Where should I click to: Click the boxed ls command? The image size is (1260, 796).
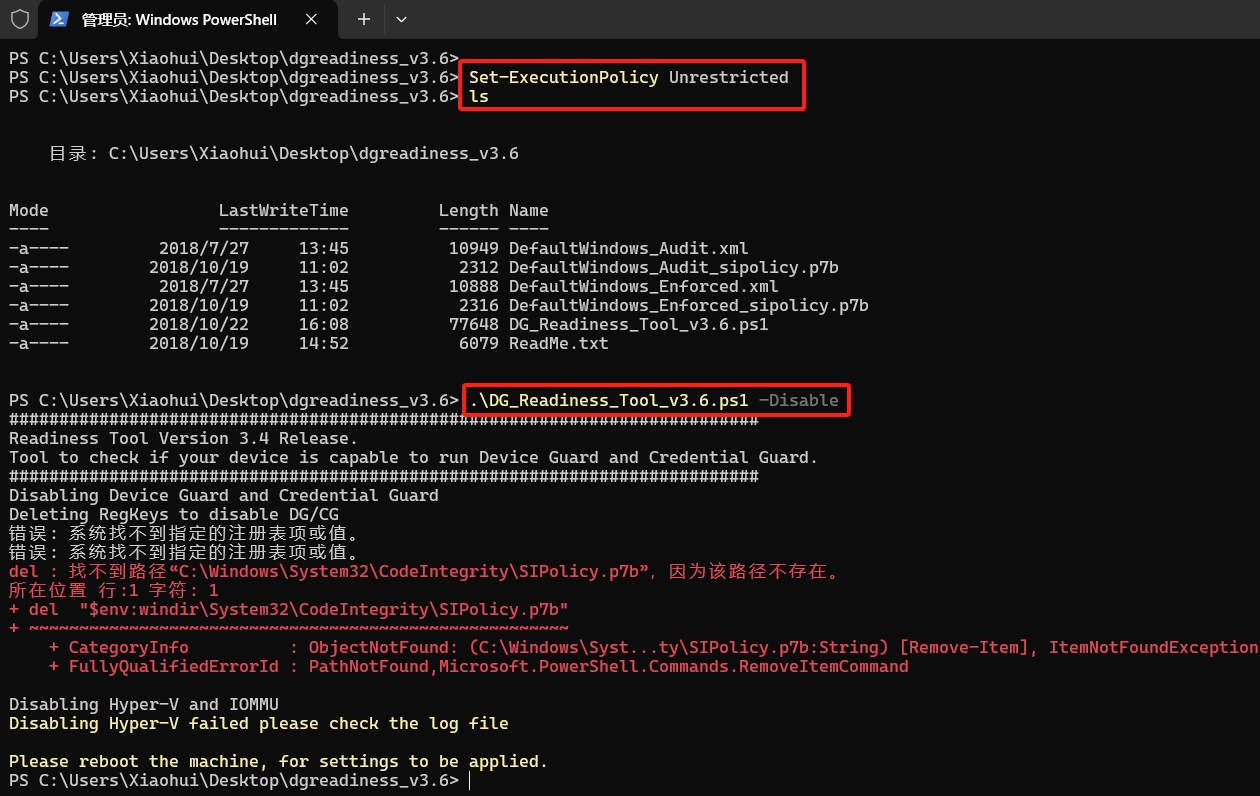point(478,96)
